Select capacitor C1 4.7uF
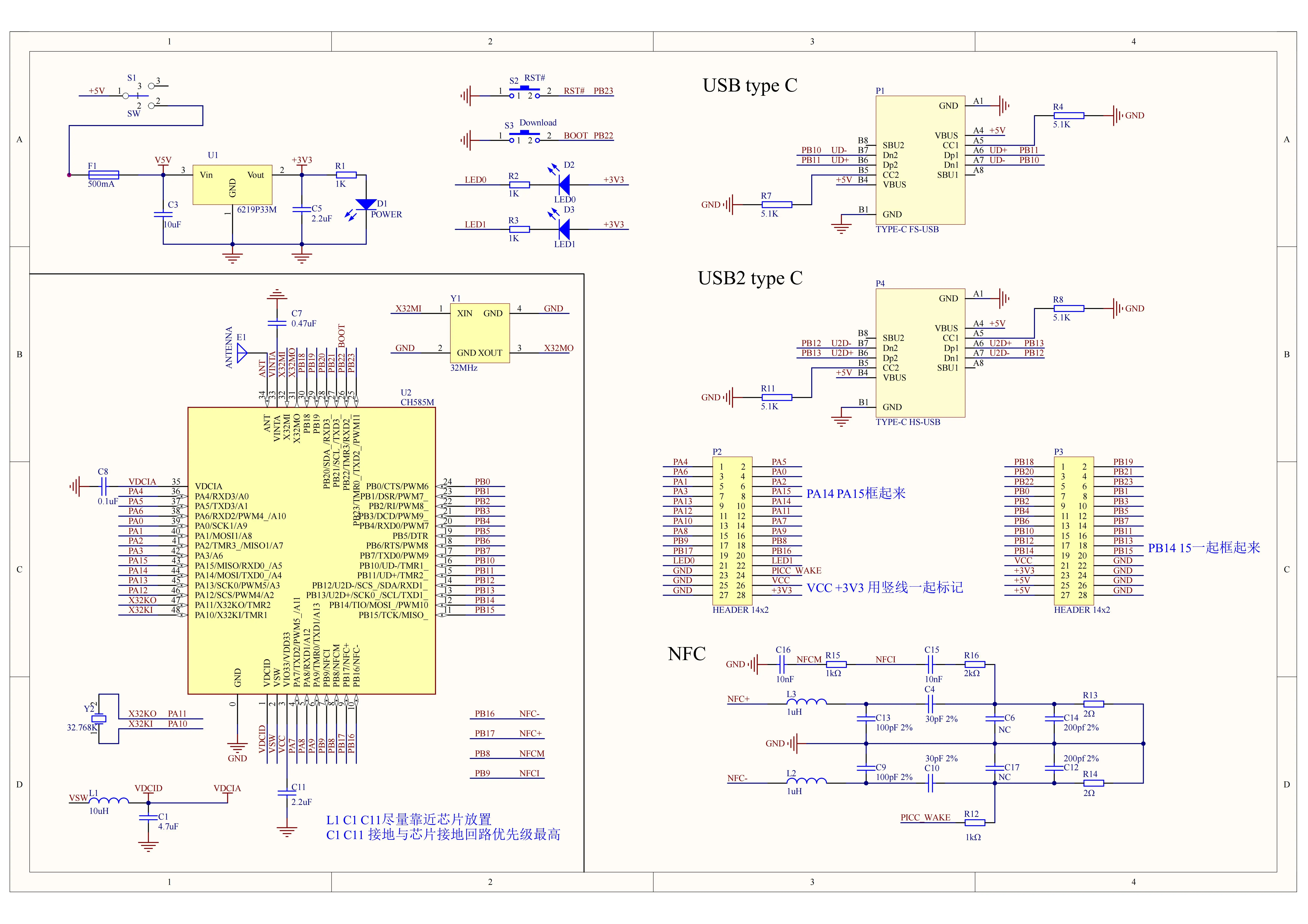The image size is (1308, 924). (149, 818)
